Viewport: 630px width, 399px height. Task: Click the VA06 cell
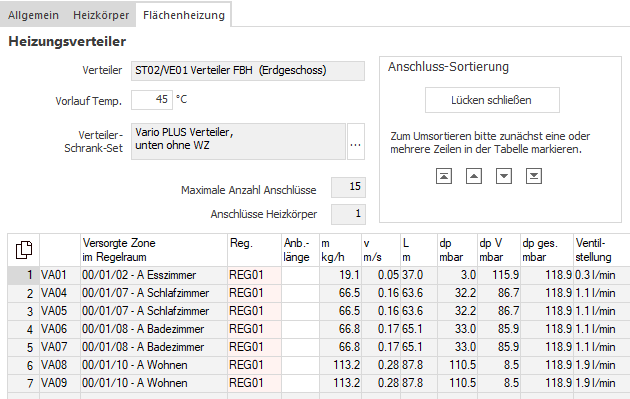60,329
